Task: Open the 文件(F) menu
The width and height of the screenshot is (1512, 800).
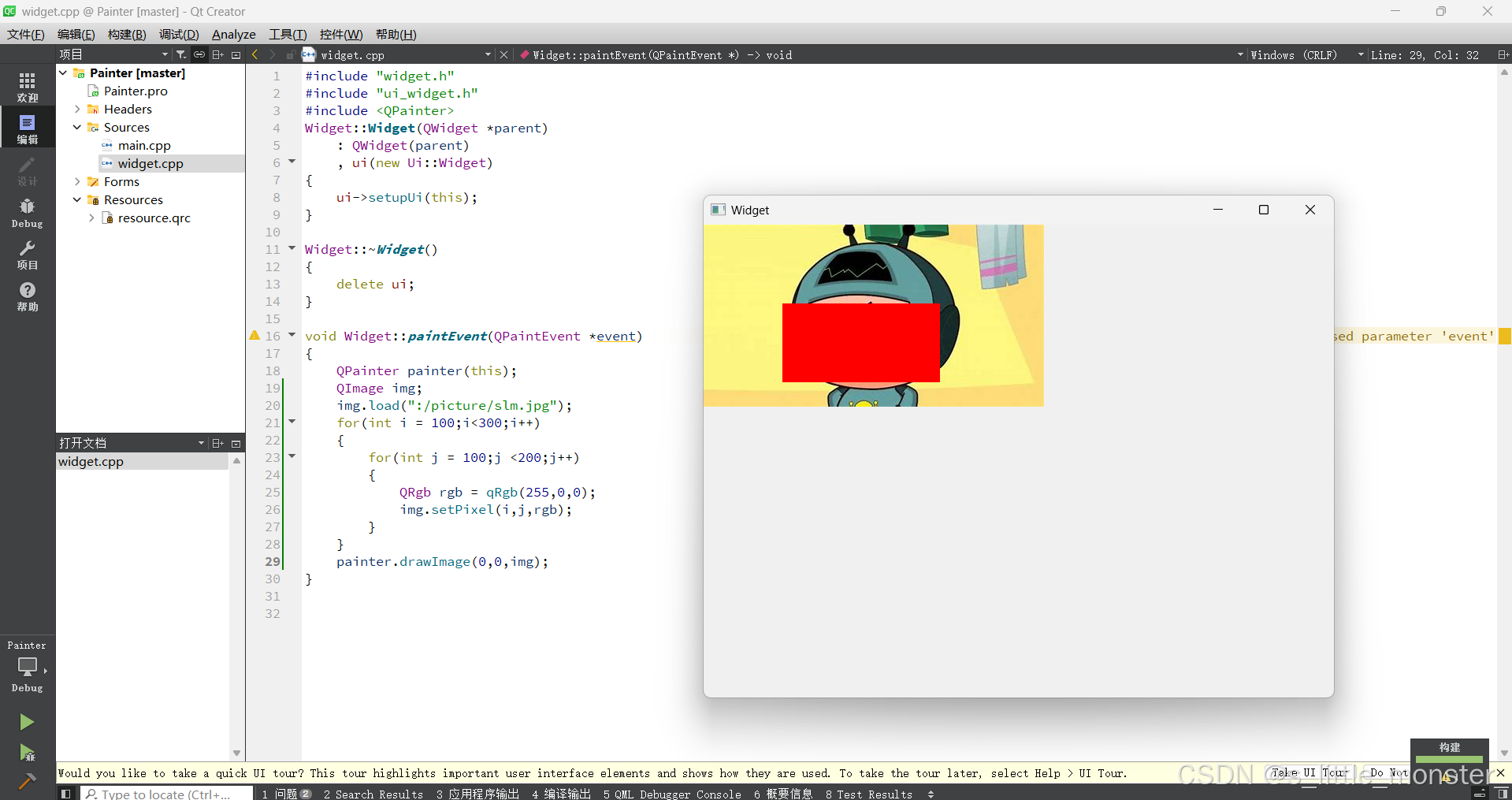Action: (26, 34)
